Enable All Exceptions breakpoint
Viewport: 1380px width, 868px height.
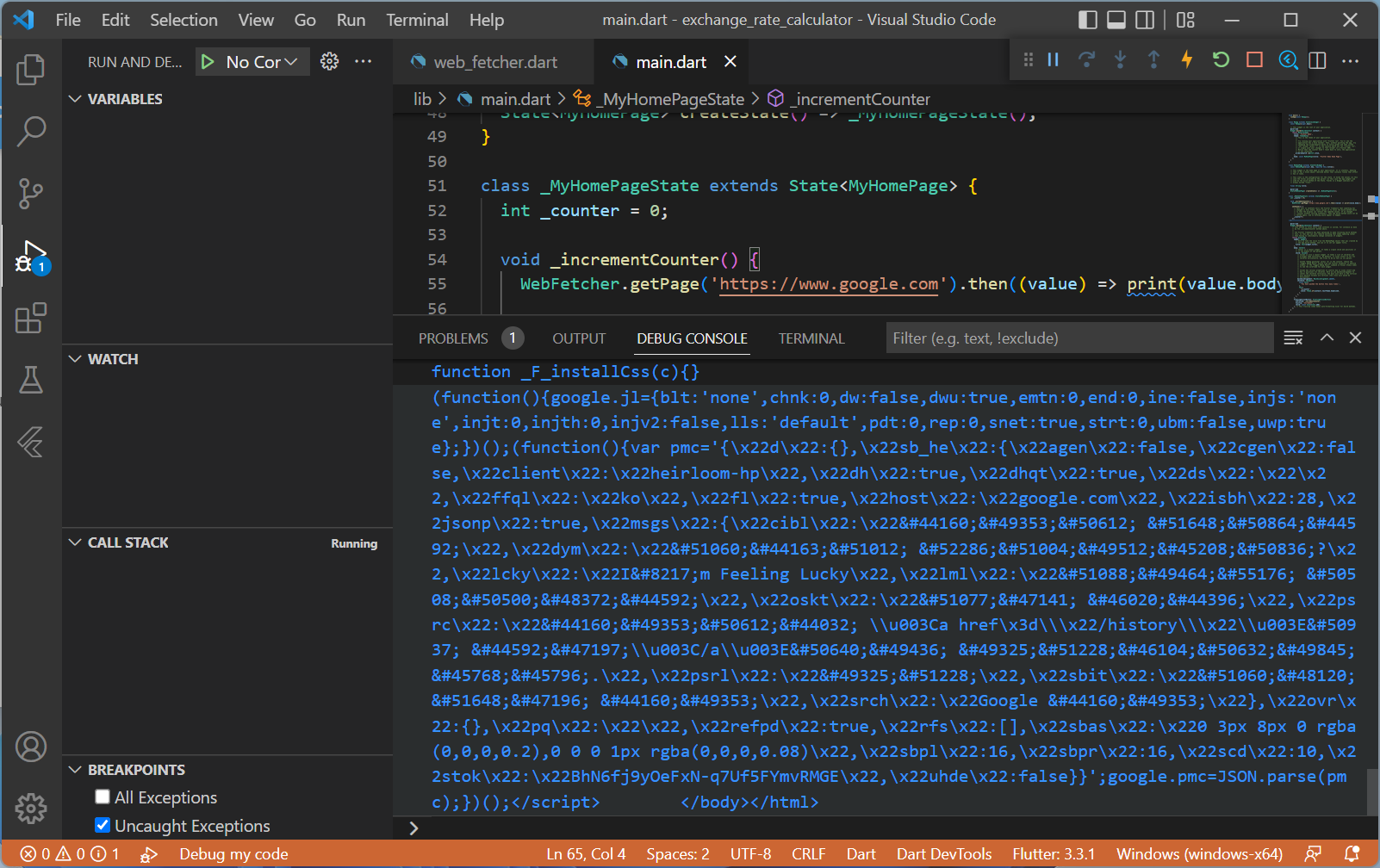pyautogui.click(x=103, y=797)
